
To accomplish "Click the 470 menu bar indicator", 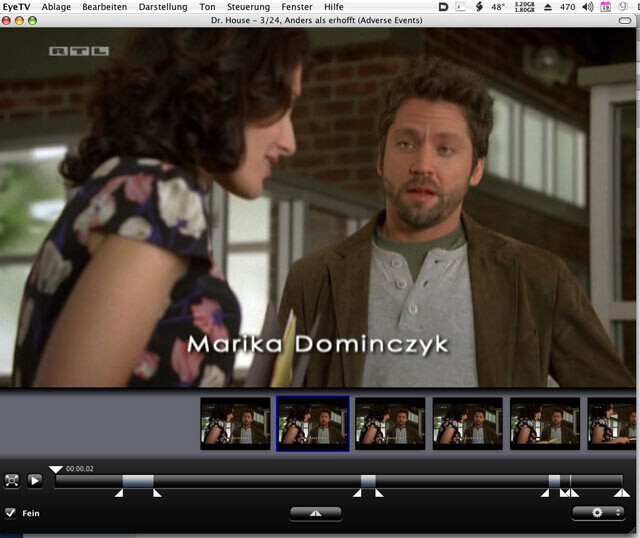I will tap(567, 7).
